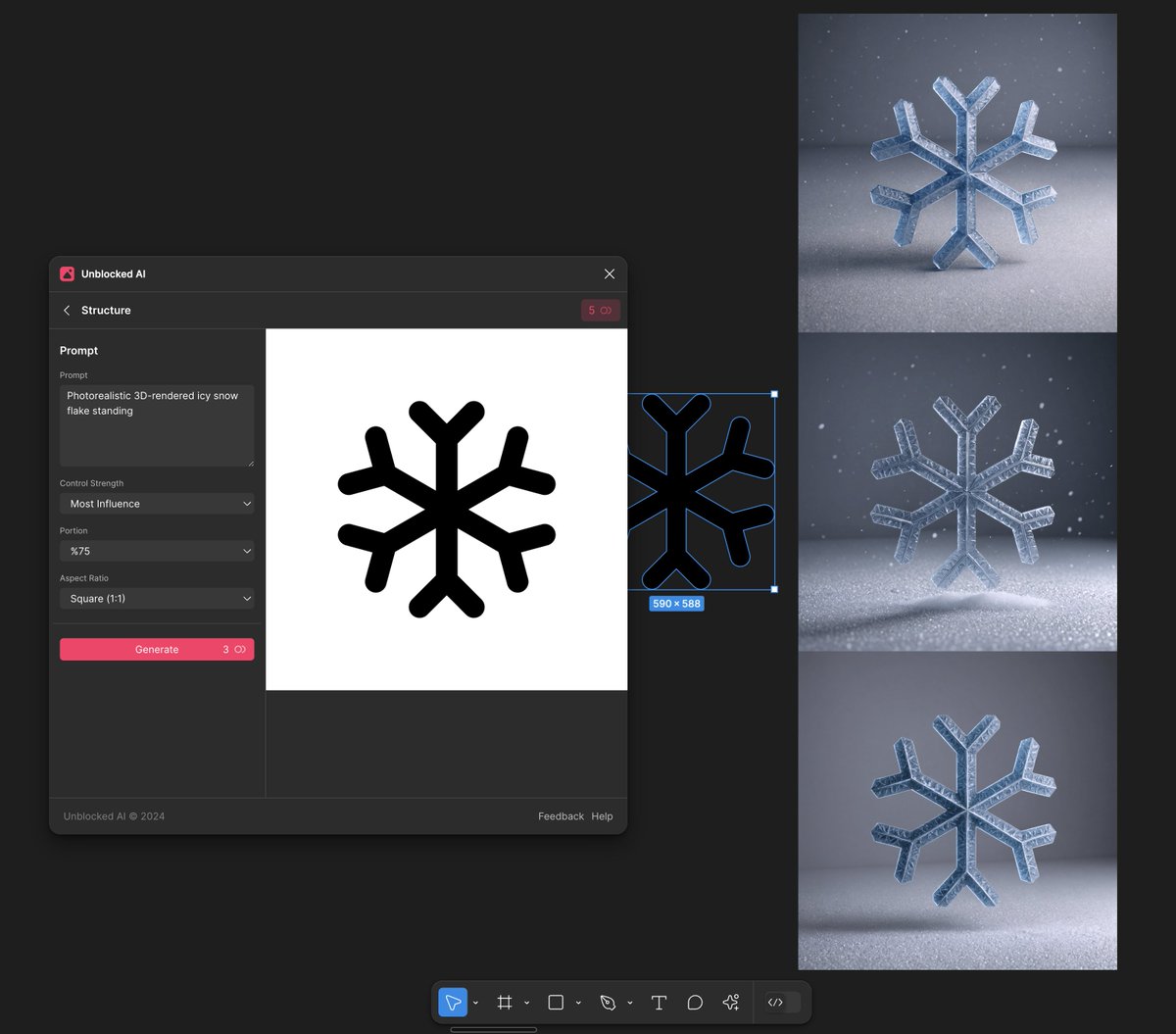Select the Pen tool

coord(608,1003)
